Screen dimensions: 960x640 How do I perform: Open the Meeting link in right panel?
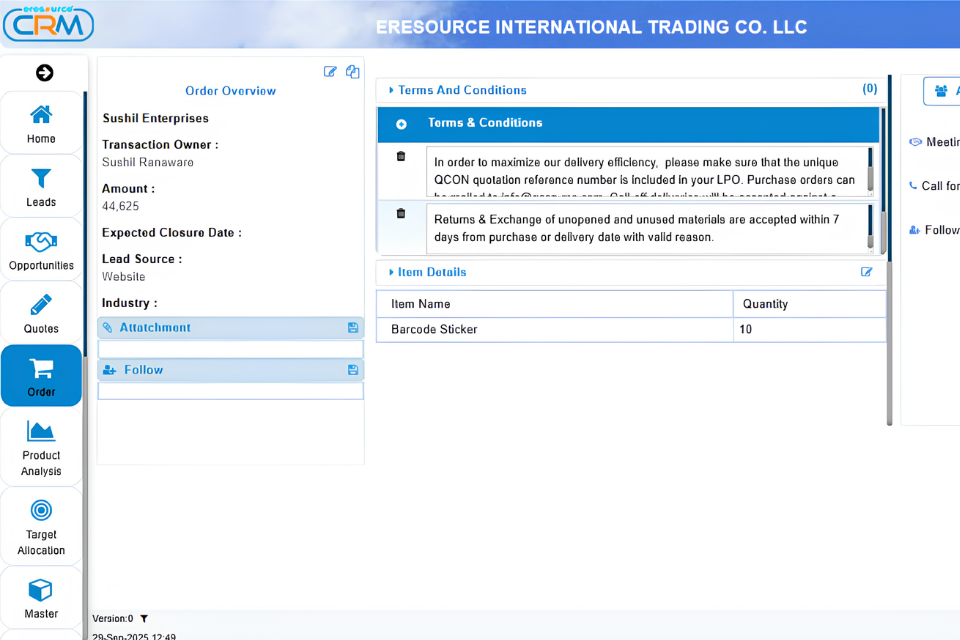click(x=936, y=142)
